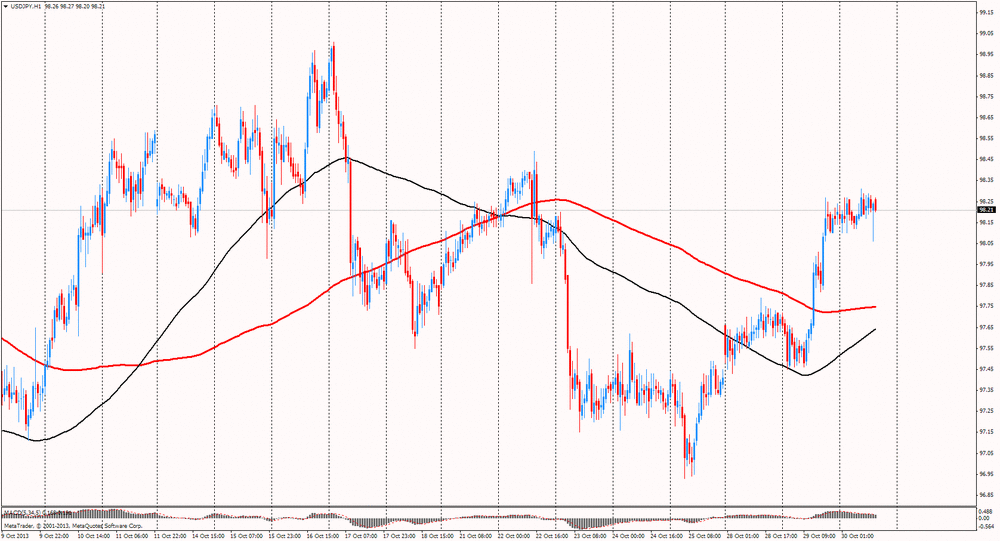The width and height of the screenshot is (1000, 541).
Task: Click the 98.75 price scale label
Action: 985,96
